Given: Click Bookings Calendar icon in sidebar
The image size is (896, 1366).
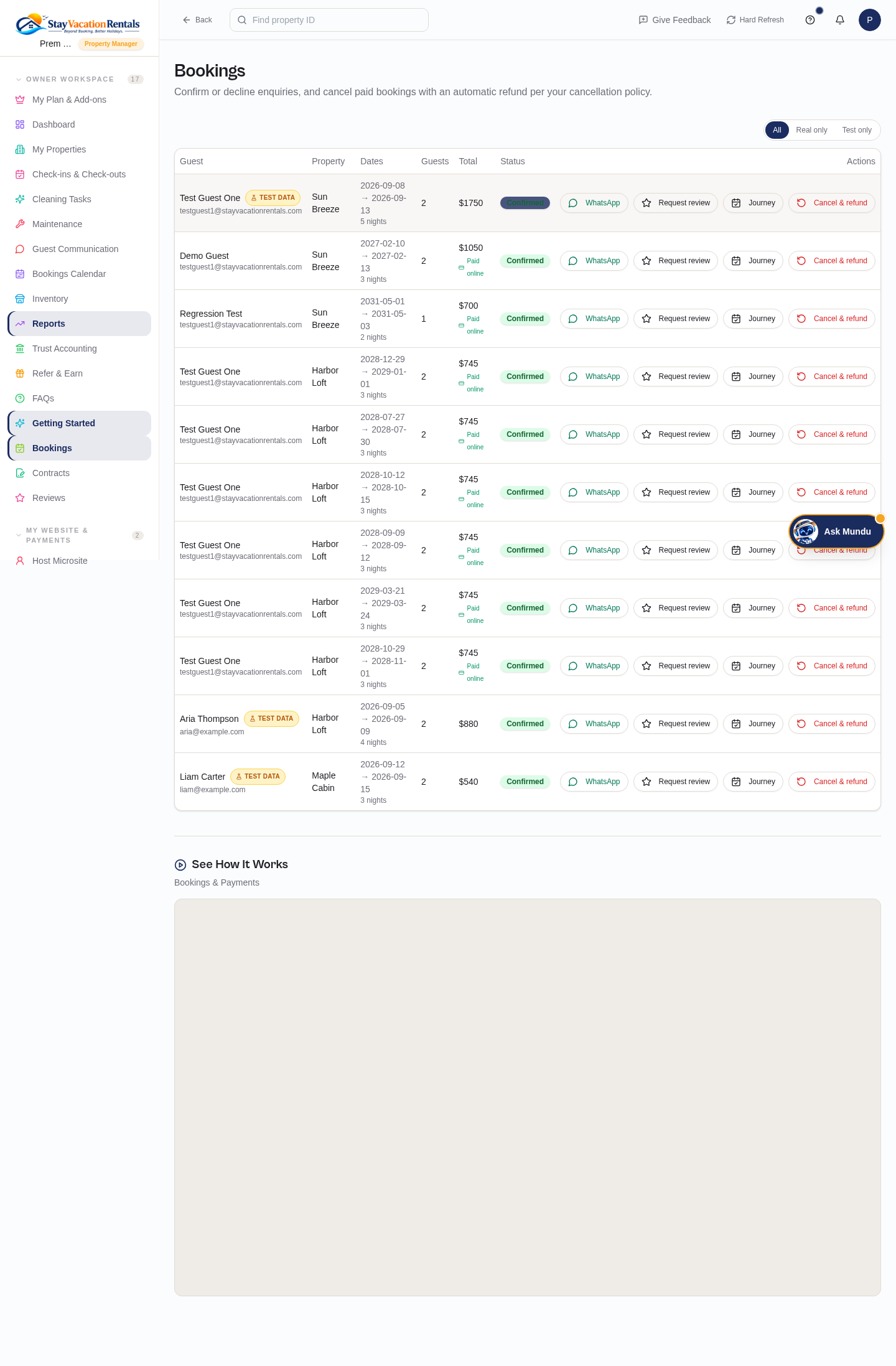Looking at the screenshot, I should [20, 274].
